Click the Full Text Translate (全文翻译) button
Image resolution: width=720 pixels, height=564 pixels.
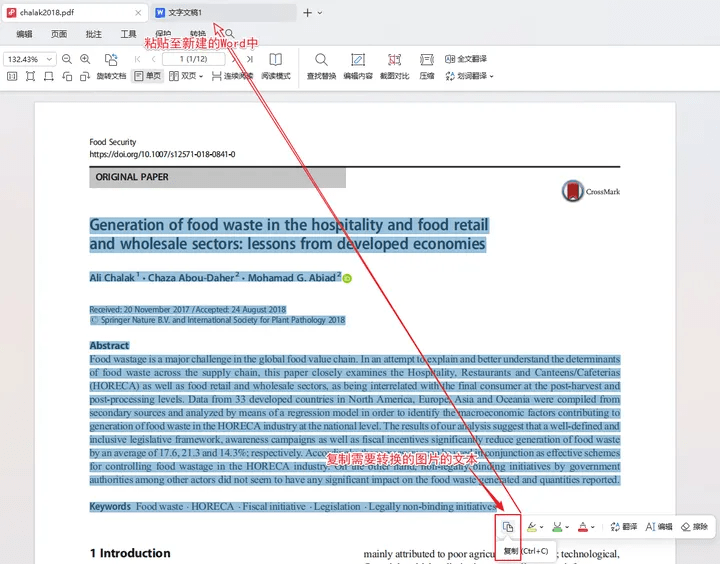466,59
